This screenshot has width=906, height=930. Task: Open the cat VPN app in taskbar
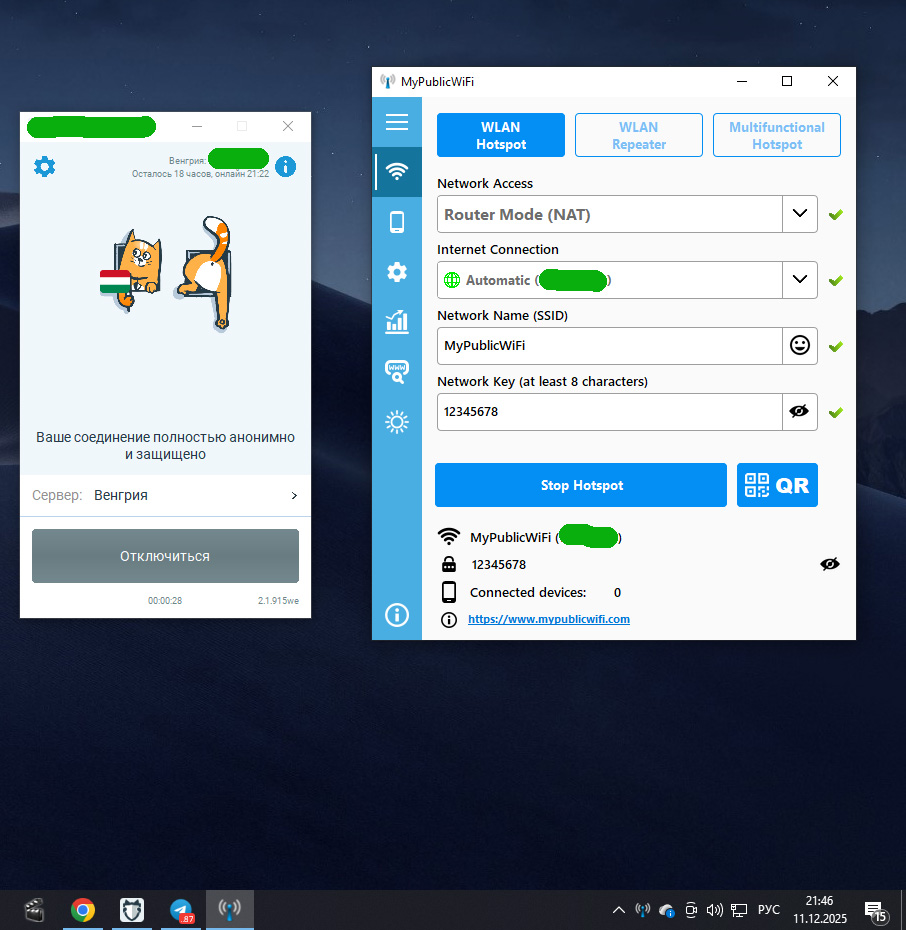click(132, 910)
